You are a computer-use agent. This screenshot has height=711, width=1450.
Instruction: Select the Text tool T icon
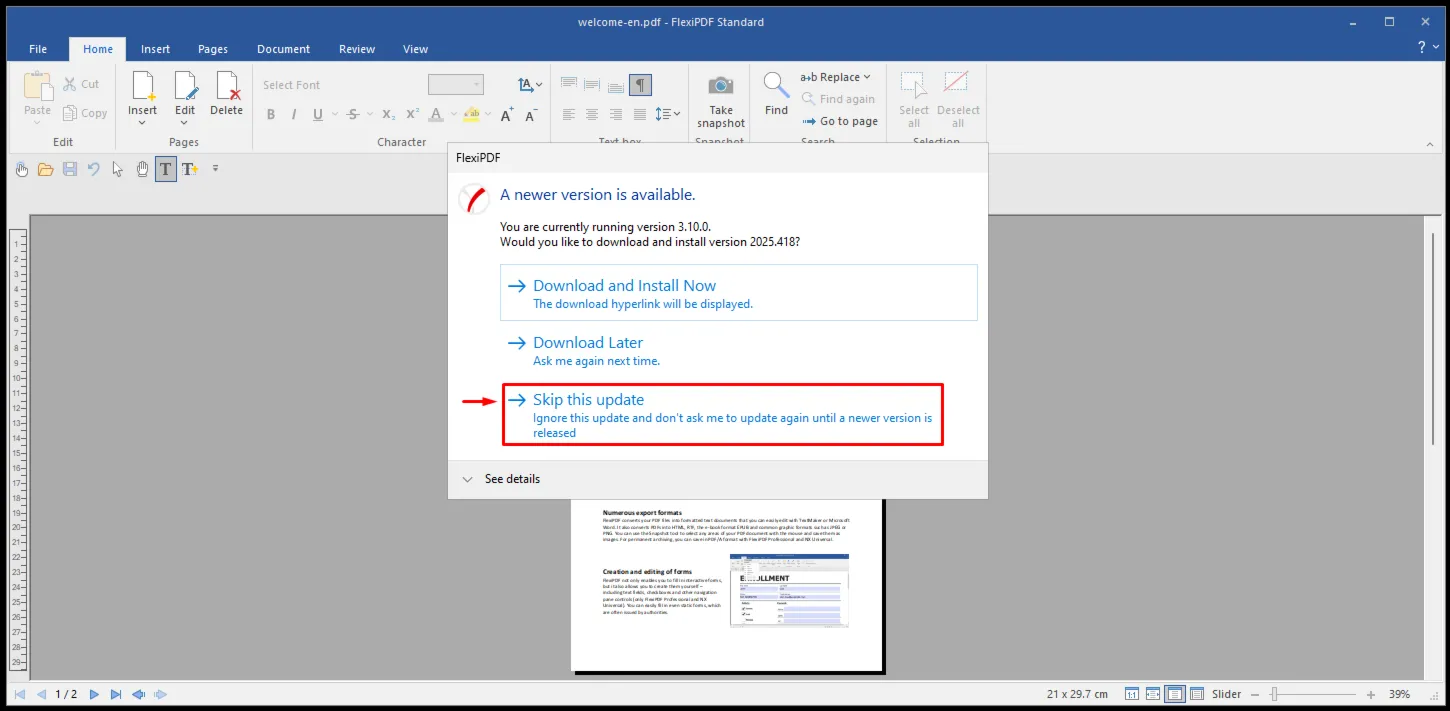coord(166,169)
